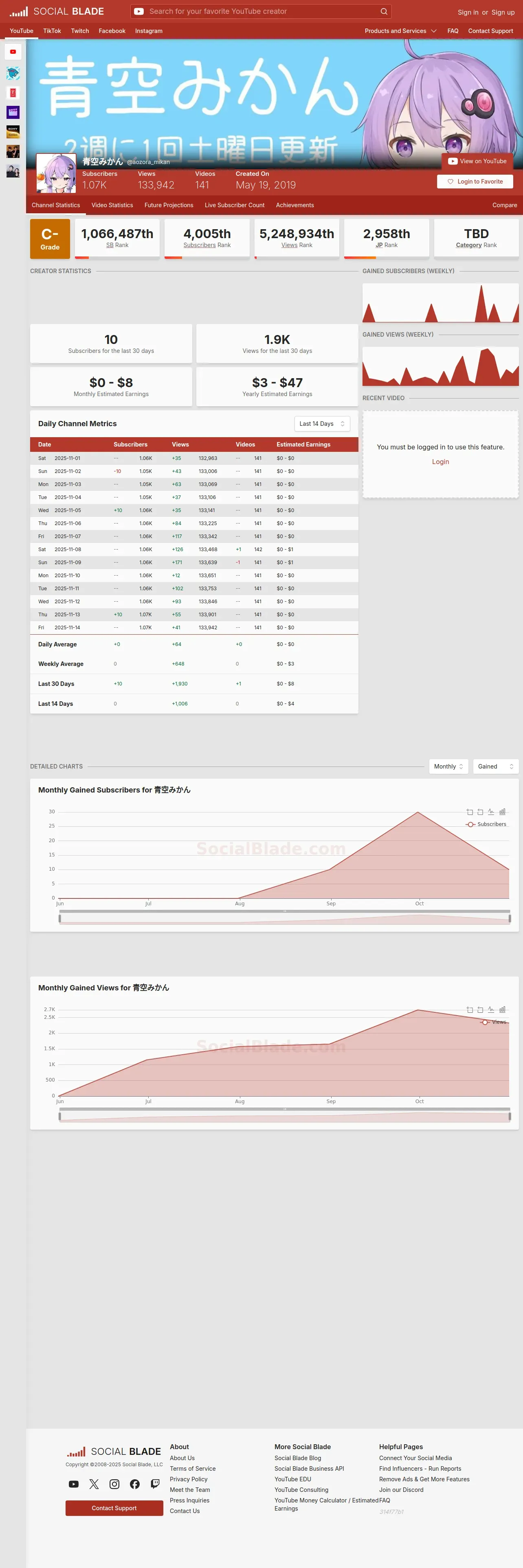Open the FAQ header link
The height and width of the screenshot is (1568, 523).
453,31
